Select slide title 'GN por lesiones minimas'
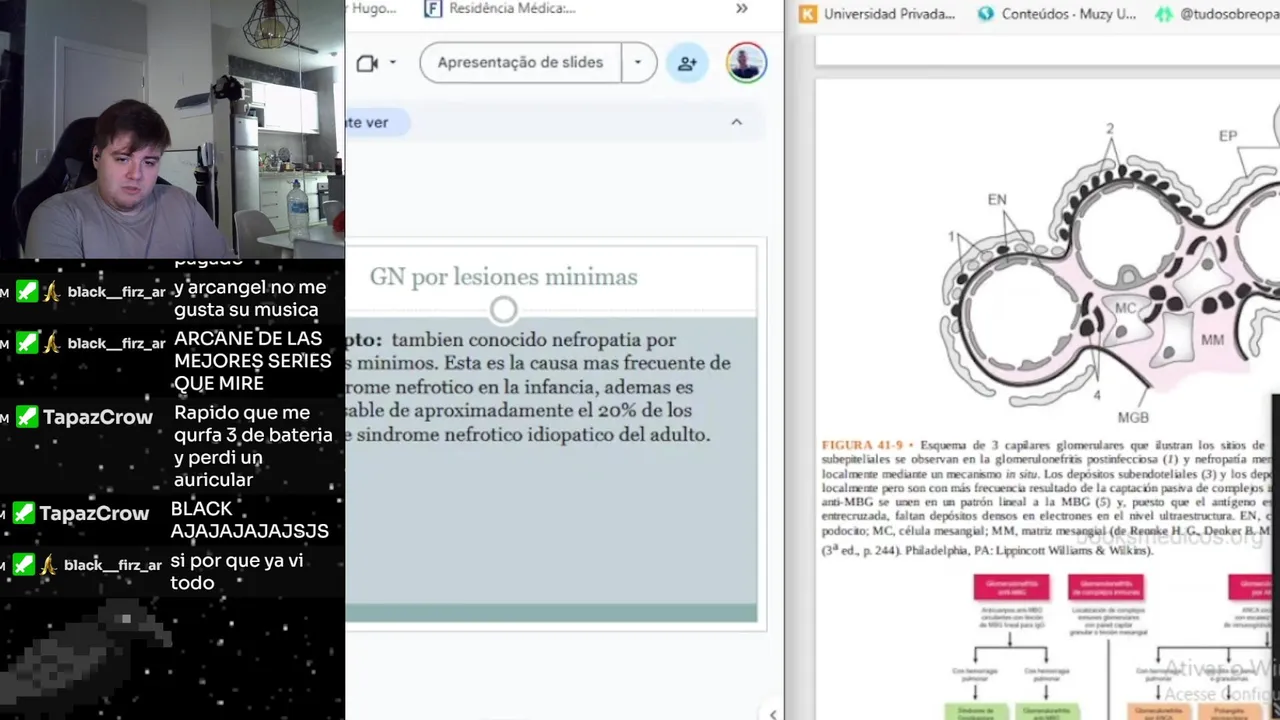Viewport: 1280px width, 720px height. [503, 277]
